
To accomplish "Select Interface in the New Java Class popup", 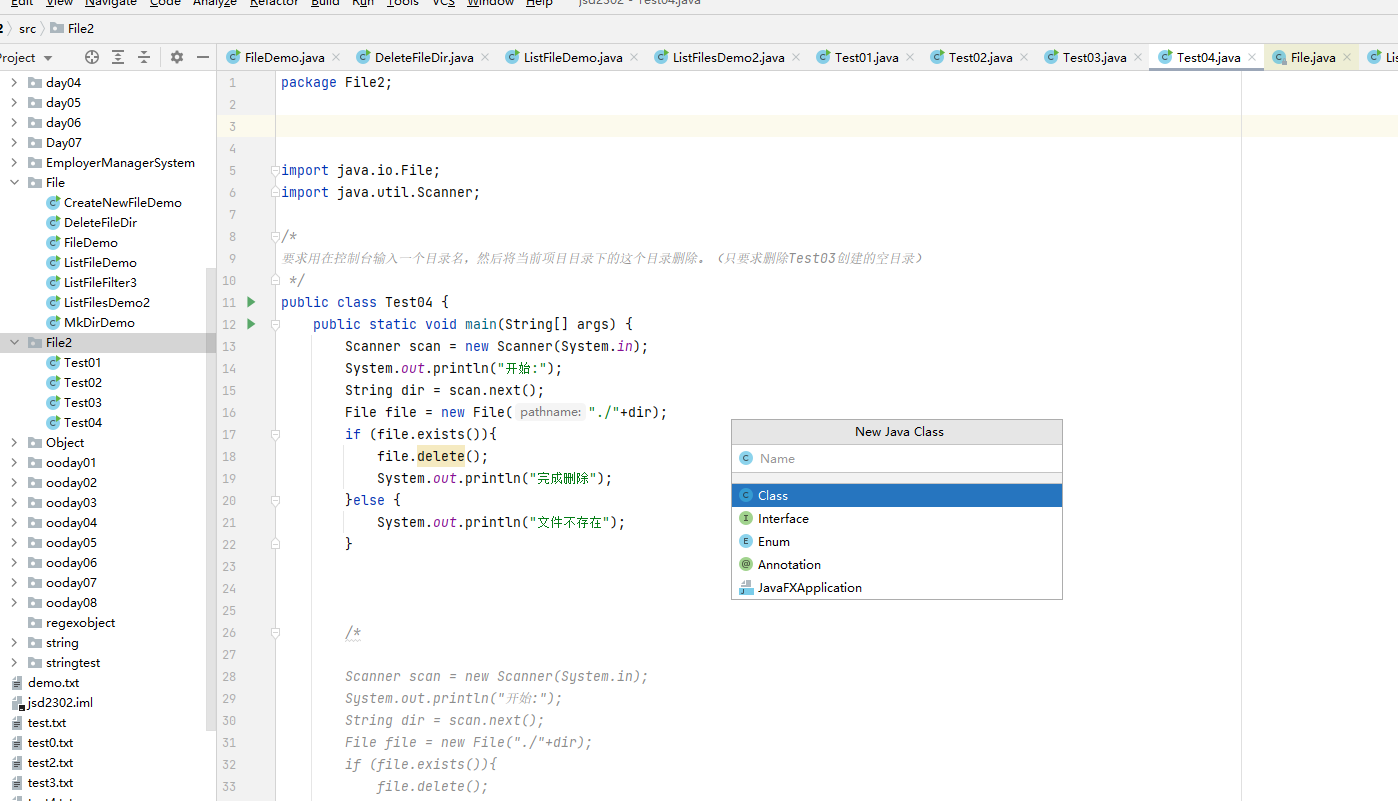I will coord(783,518).
